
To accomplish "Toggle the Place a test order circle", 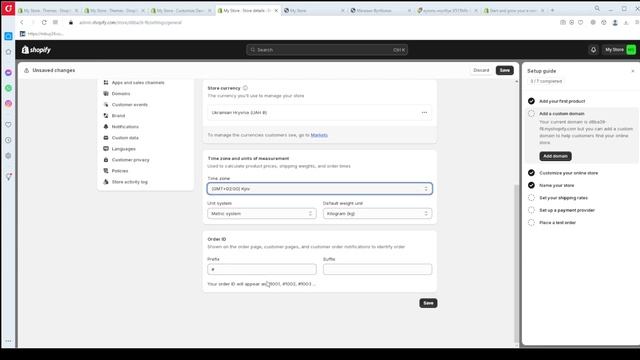I will pos(531,222).
